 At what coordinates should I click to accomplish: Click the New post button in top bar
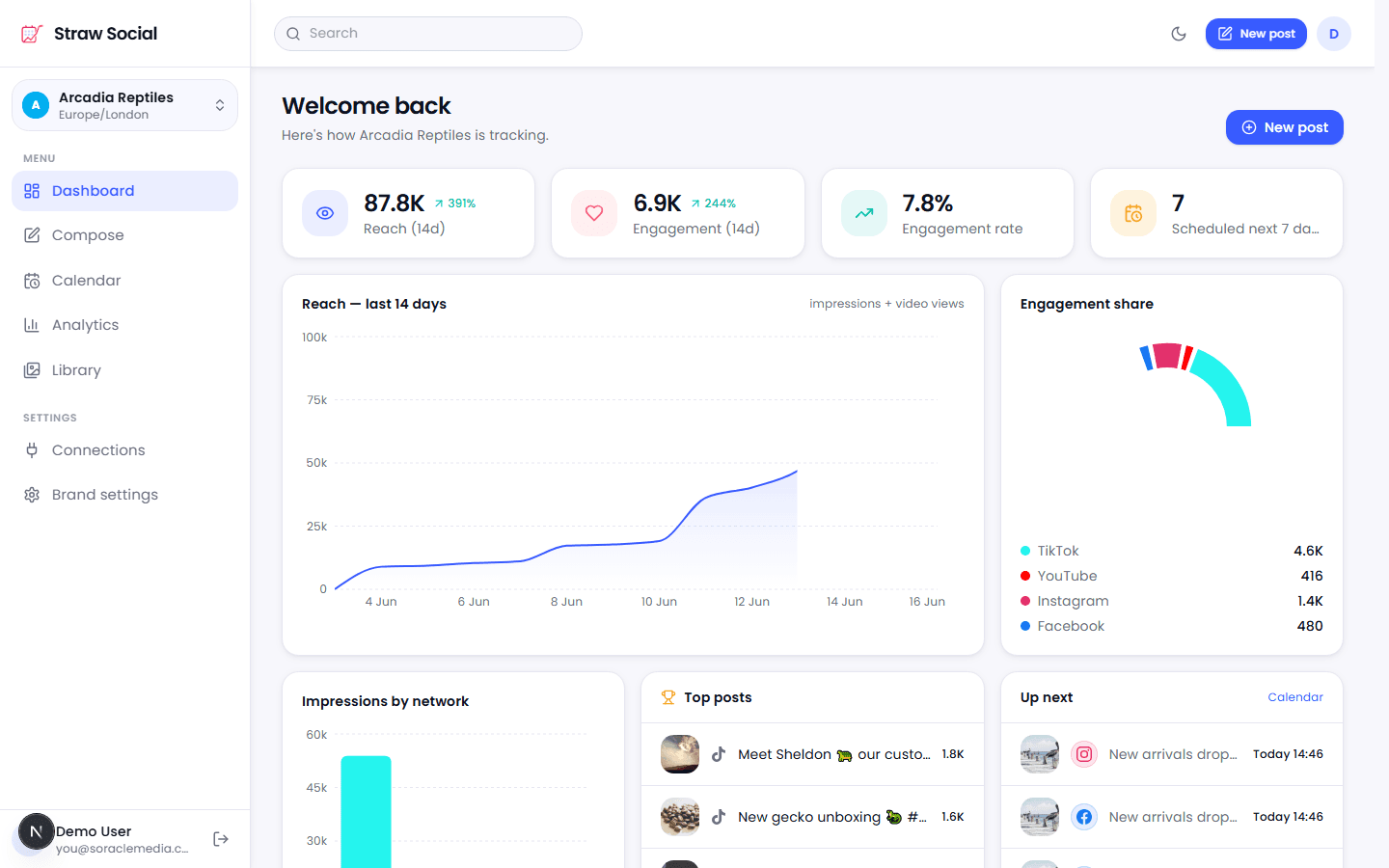[x=1256, y=34]
